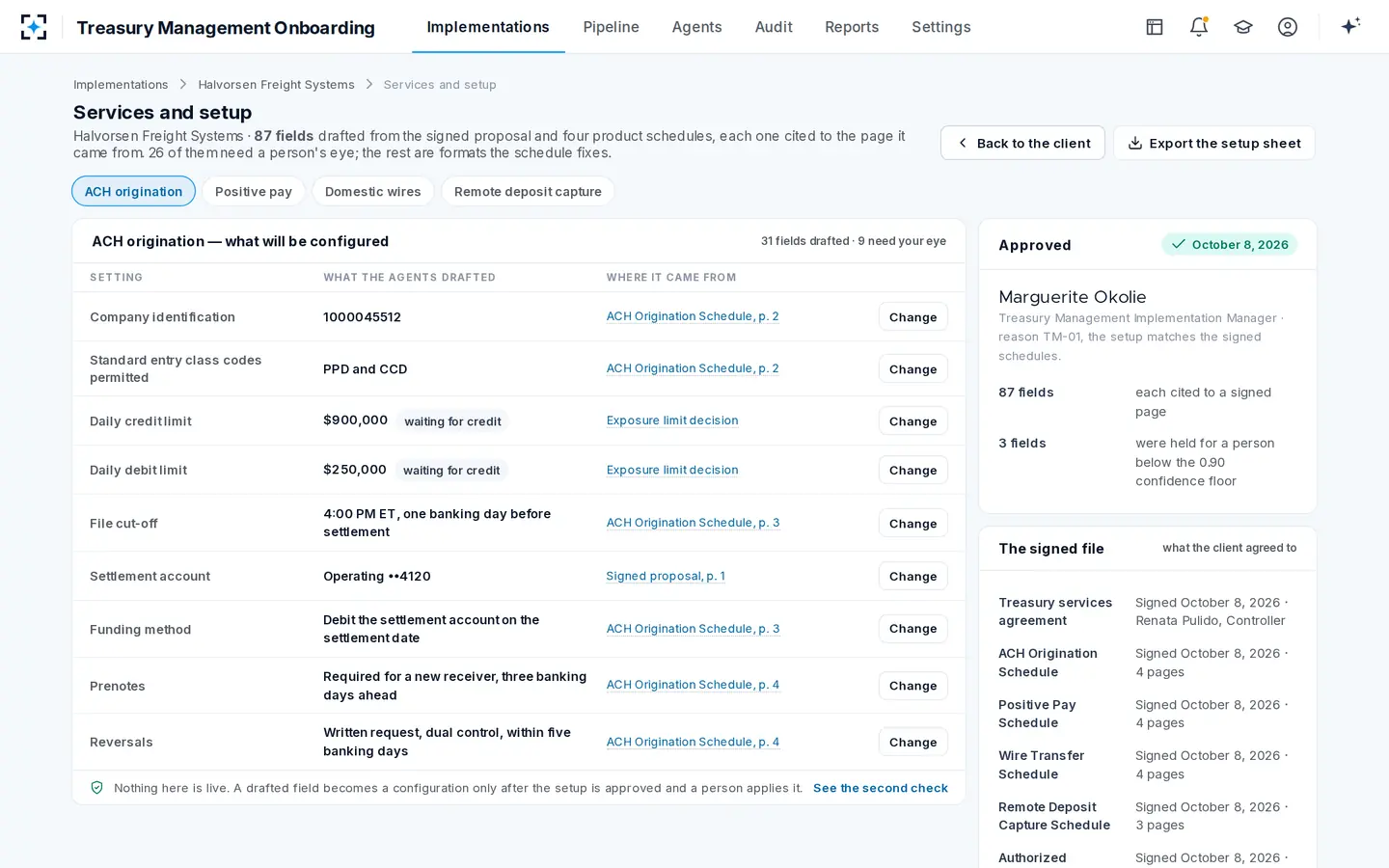The image size is (1389, 868).
Task: Switch to the Pipeline tab
Action: 611,27
